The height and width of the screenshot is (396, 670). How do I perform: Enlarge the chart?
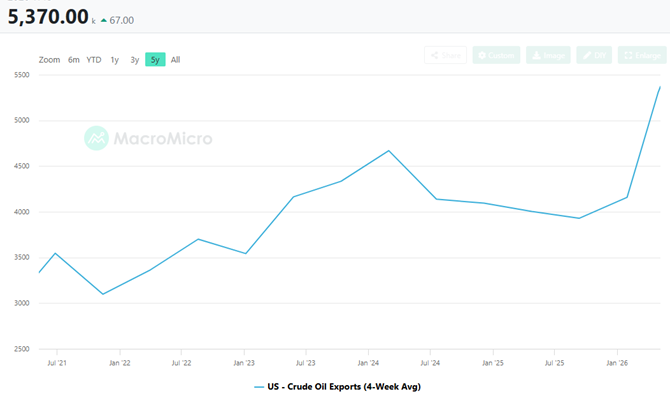(642, 55)
